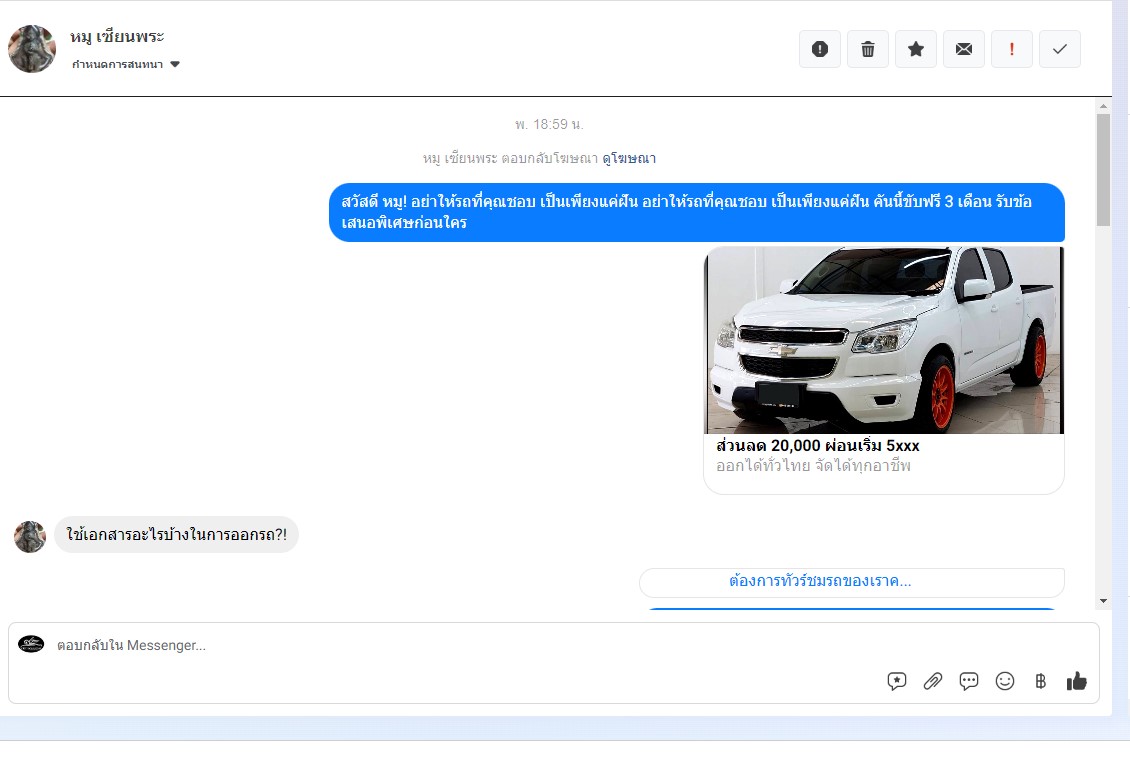The height and width of the screenshot is (763, 1130).
Task: Click the Baht payment request icon
Action: [1041, 681]
